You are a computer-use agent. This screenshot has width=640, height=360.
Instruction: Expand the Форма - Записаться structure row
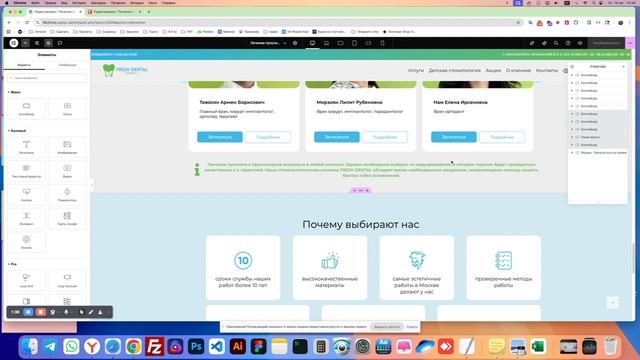[x=572, y=153]
